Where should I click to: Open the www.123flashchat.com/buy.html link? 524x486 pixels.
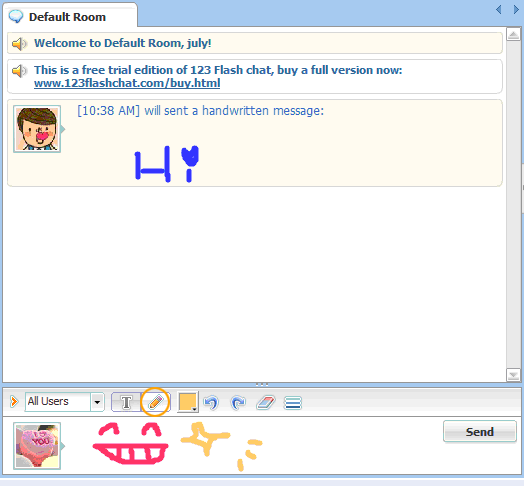tap(127, 83)
